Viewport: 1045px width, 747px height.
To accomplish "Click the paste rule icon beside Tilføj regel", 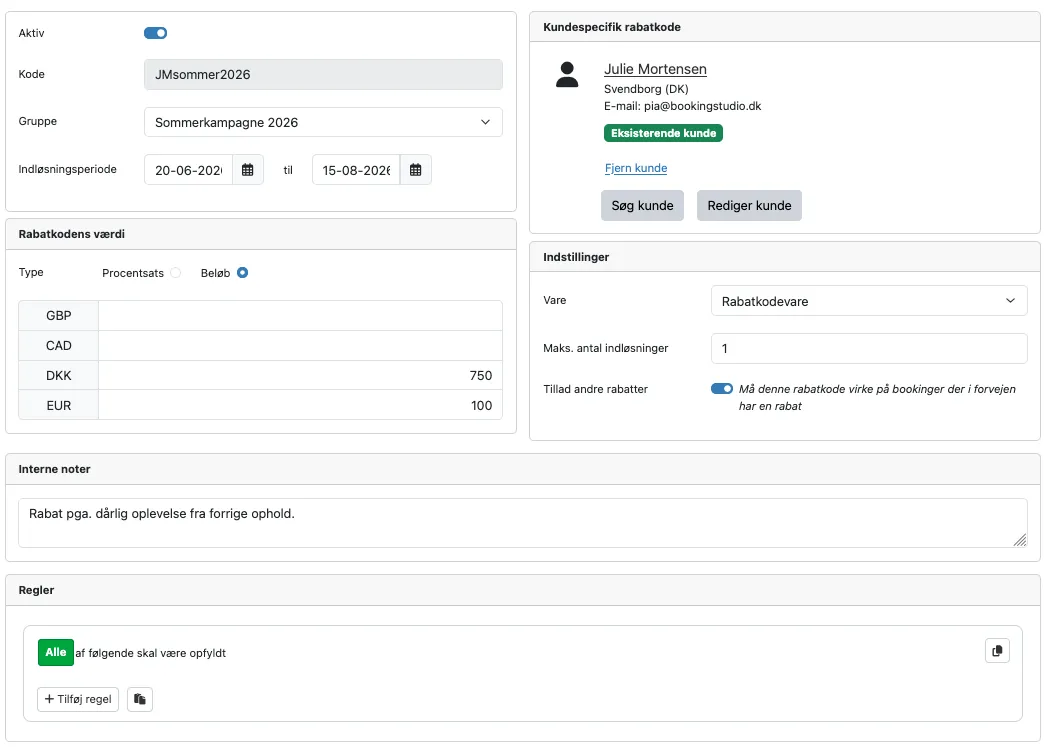I will pos(140,699).
